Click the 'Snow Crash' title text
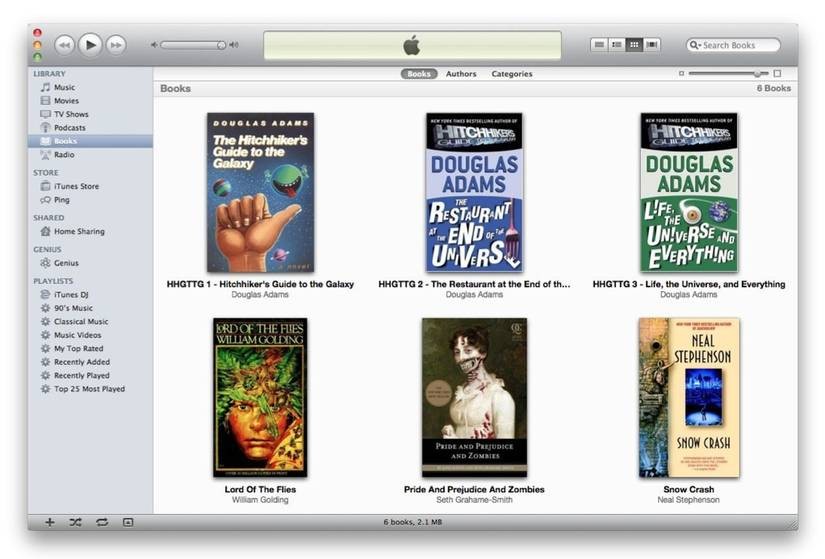Image resolution: width=825 pixels, height=559 pixels. [x=689, y=490]
